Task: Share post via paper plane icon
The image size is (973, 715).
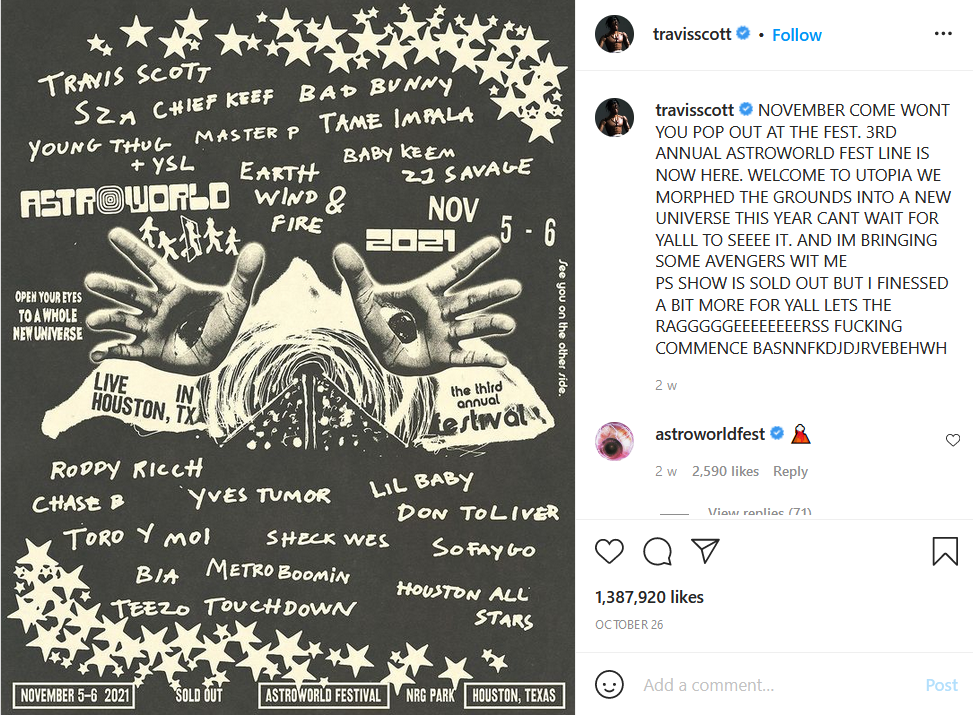Action: point(705,551)
